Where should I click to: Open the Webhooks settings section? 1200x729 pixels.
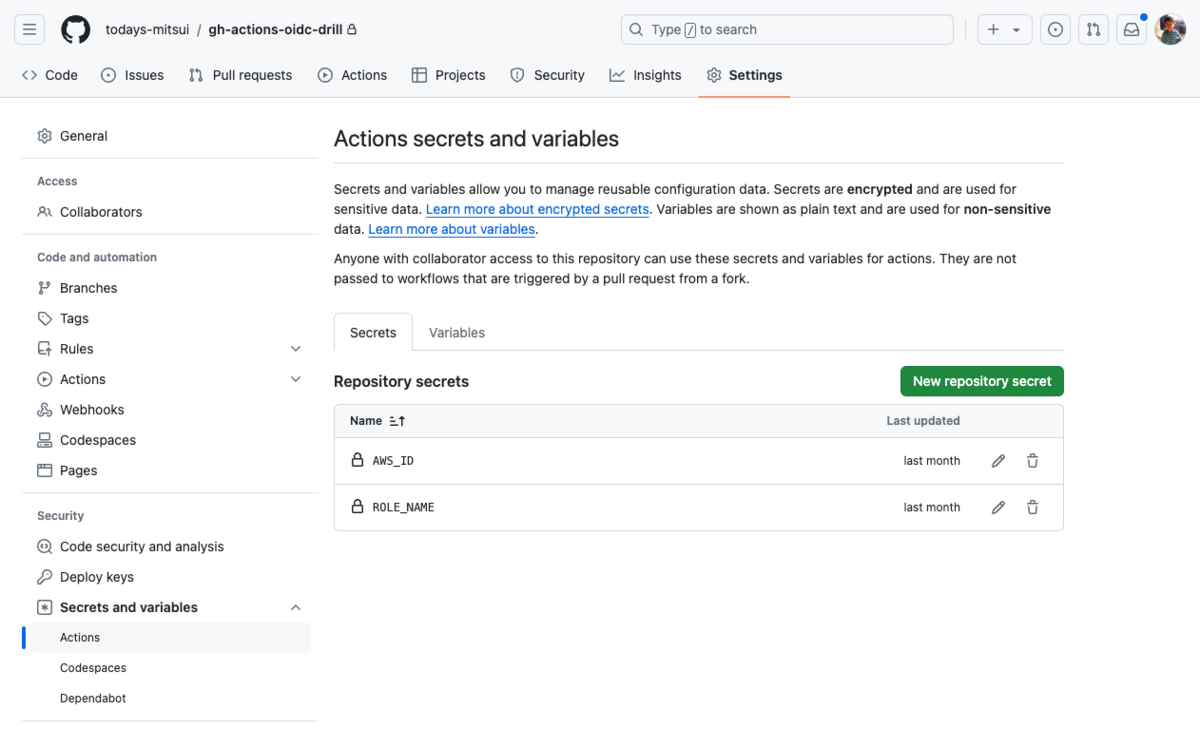click(91, 409)
